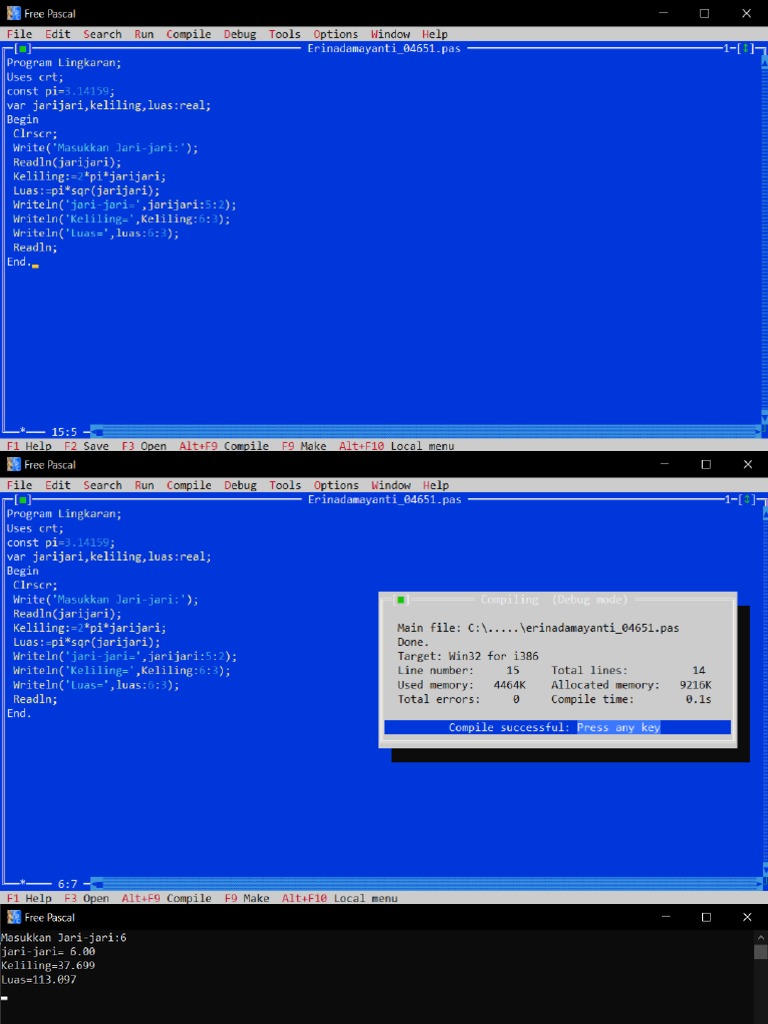Open Edit menu in window with Compiling dialog

click(57, 485)
